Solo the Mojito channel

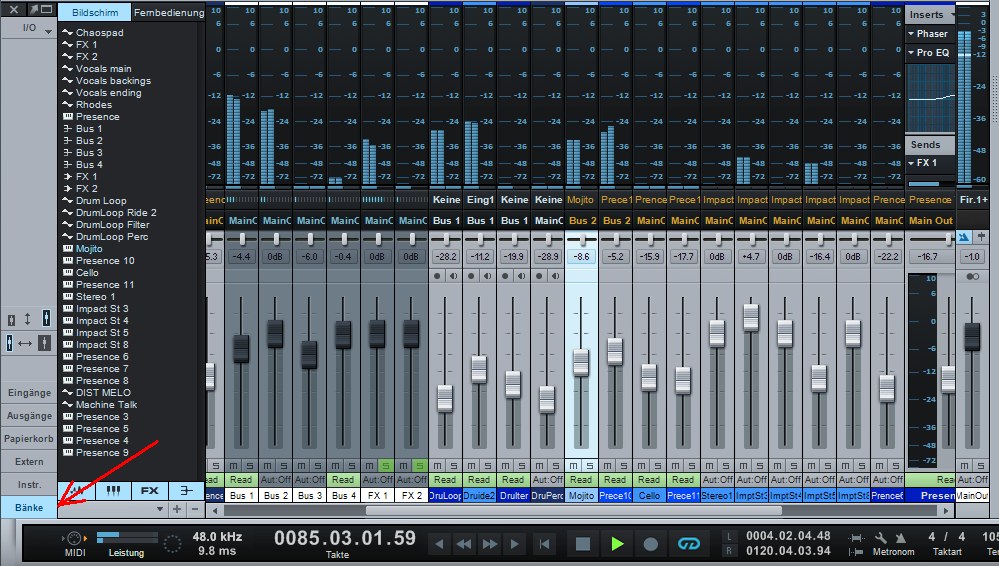(589, 466)
